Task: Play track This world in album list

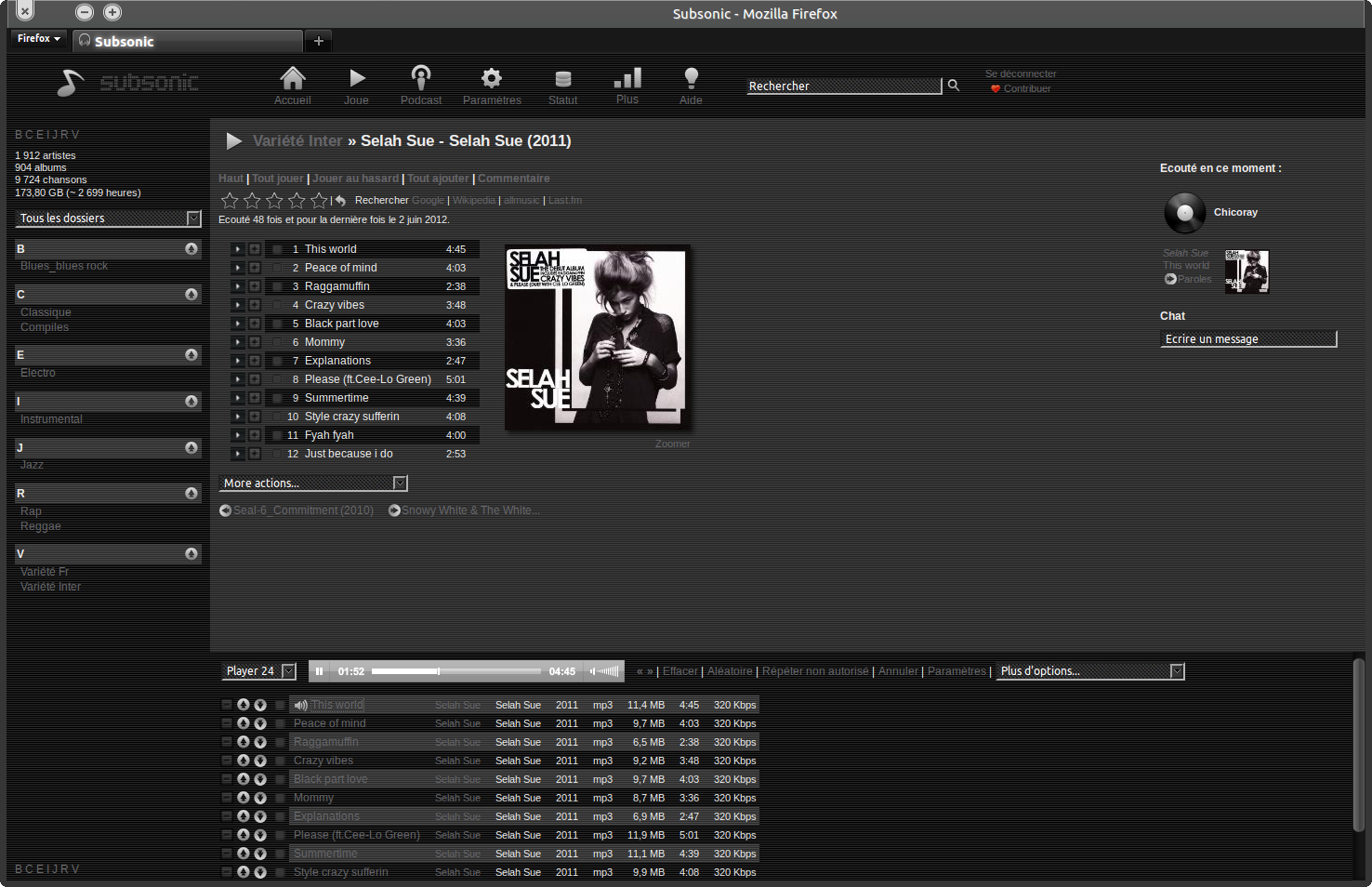Action: (238, 249)
